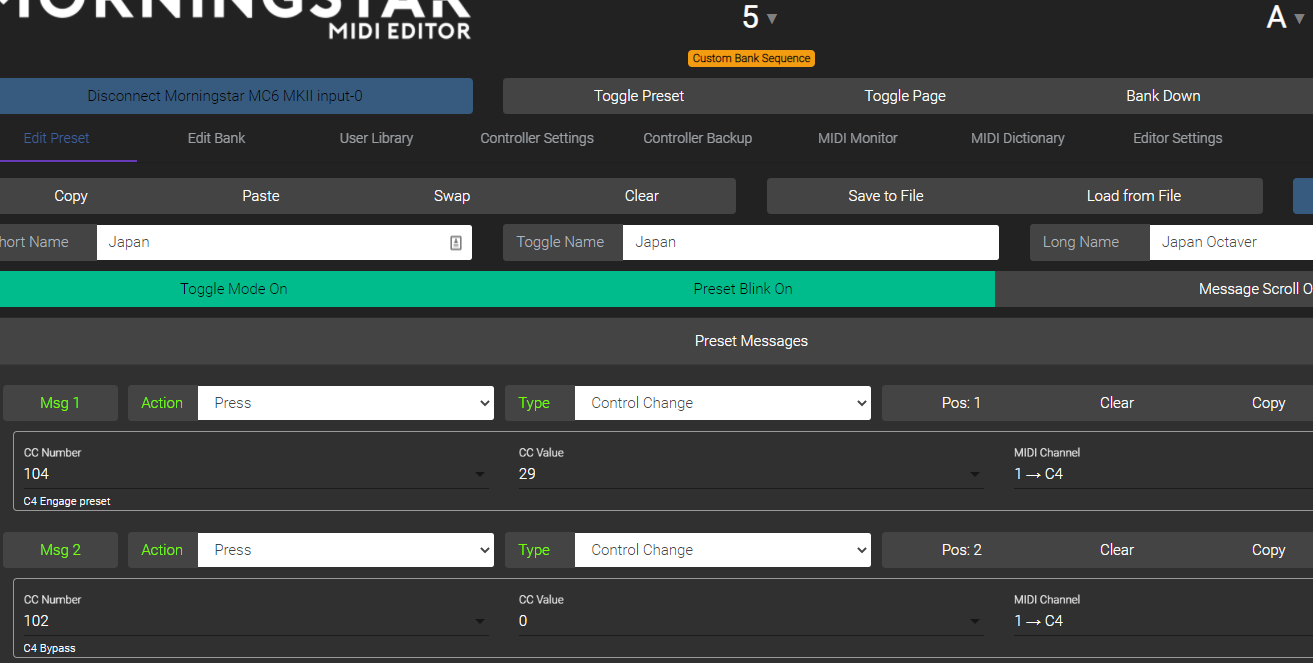
Task: Open the bank number 5 dropdown arrow
Action: (772, 19)
